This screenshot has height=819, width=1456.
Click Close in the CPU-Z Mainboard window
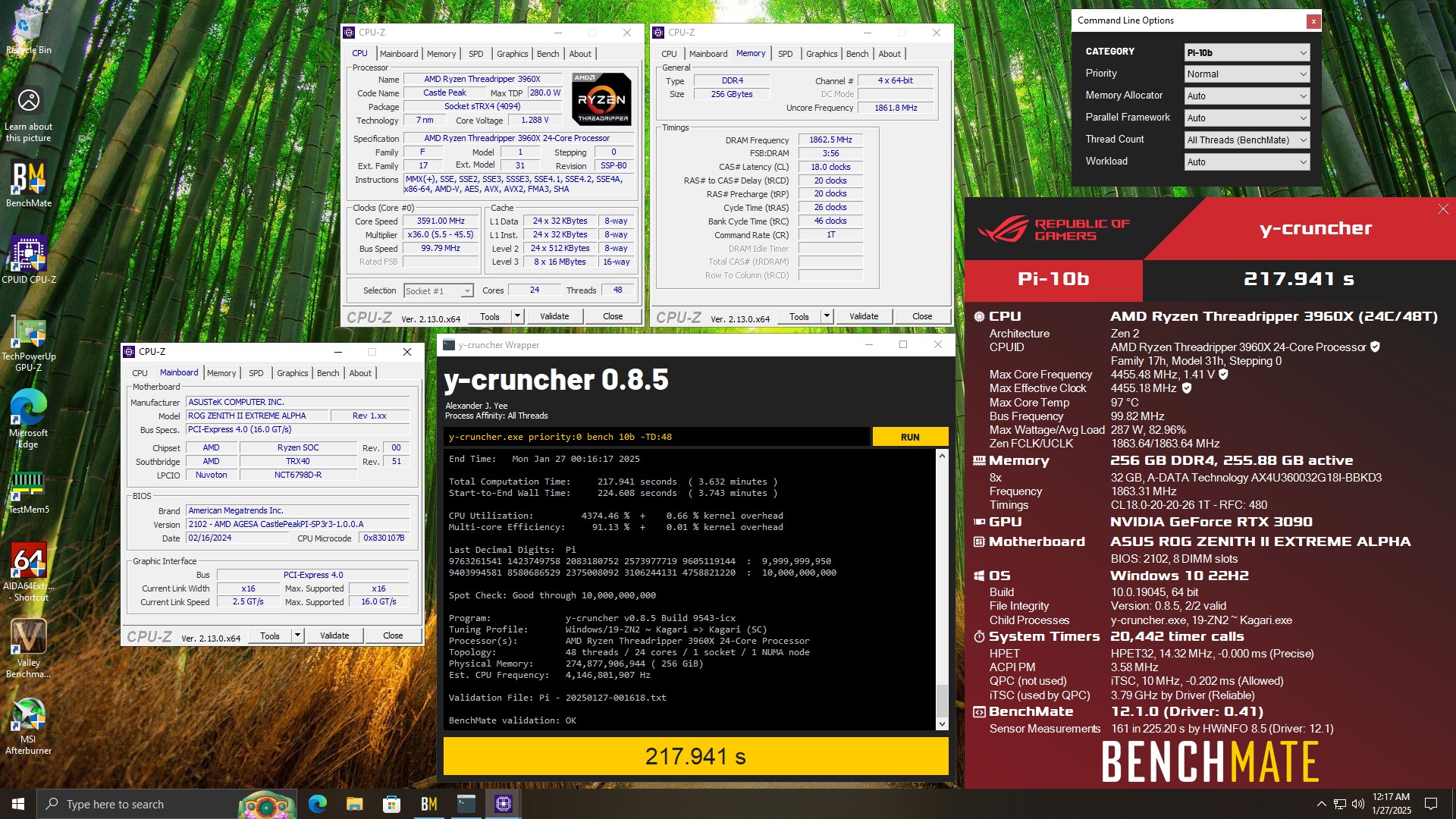(393, 635)
